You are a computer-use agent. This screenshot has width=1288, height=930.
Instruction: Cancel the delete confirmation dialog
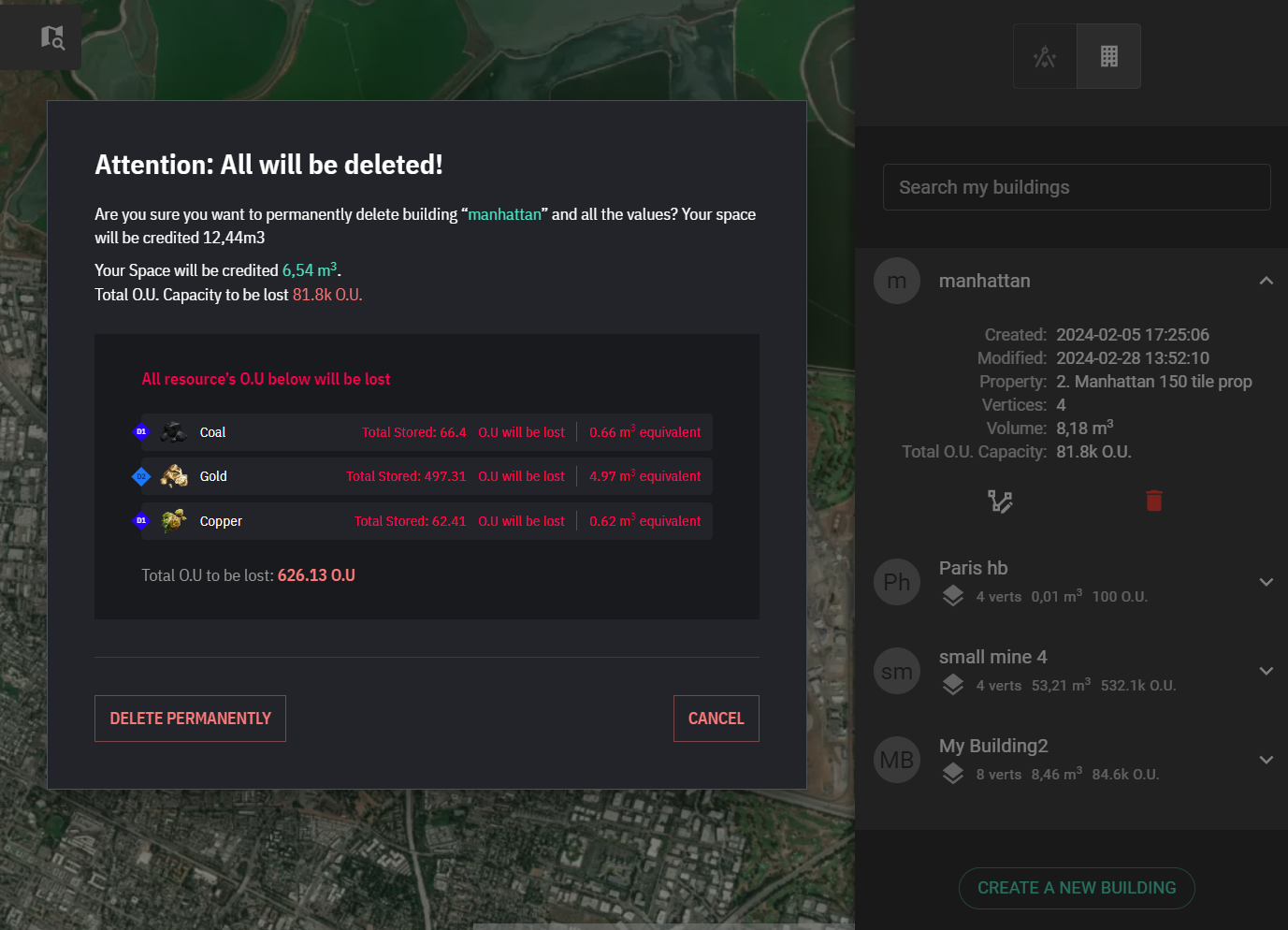tap(716, 719)
